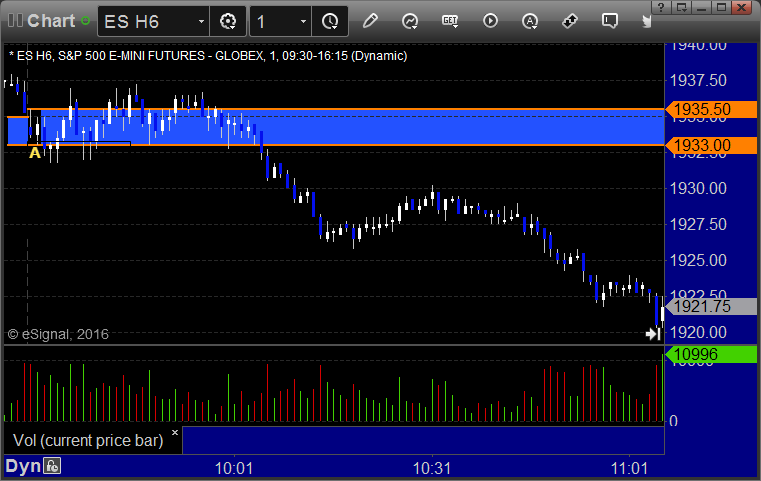761x481 pixels.
Task: Click the 1920.00 price axis label
Action: (x=698, y=332)
